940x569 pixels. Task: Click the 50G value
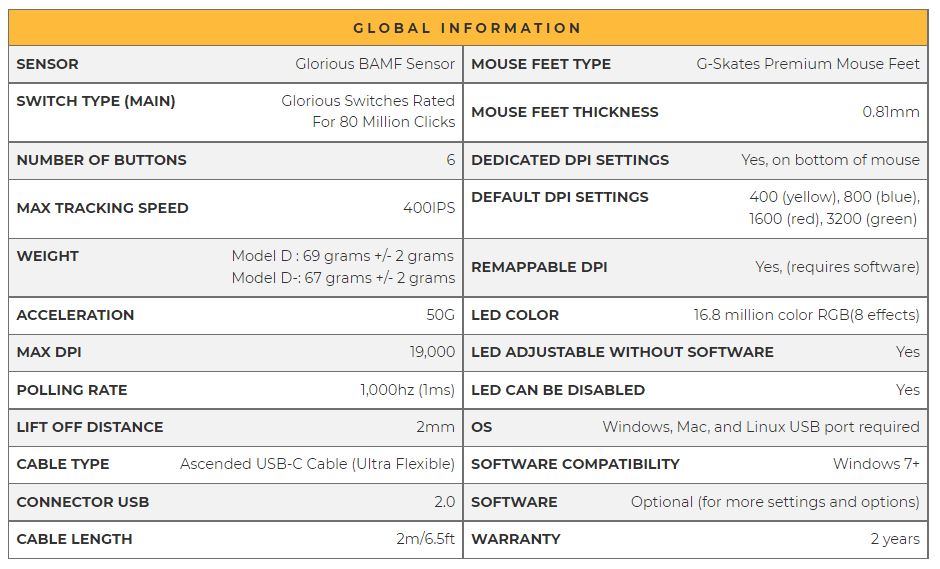tap(441, 315)
